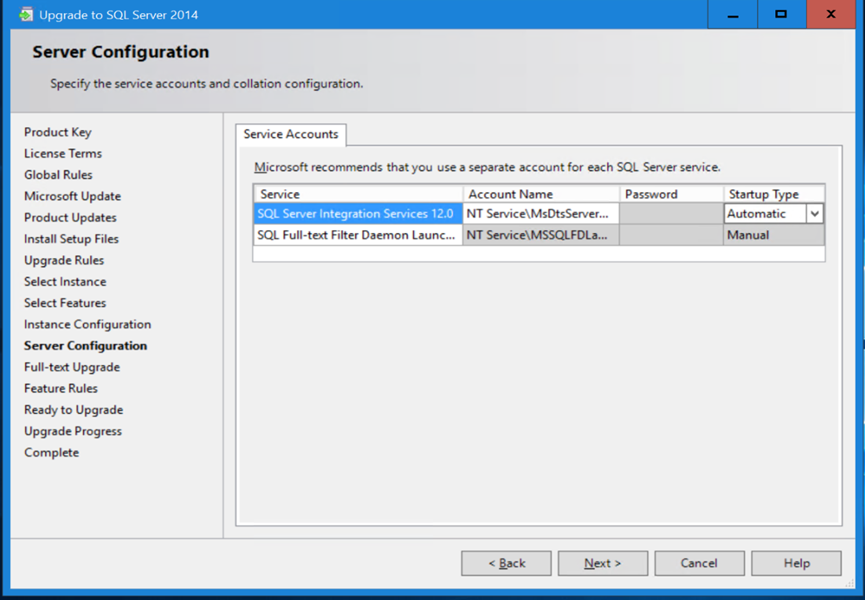The width and height of the screenshot is (865, 600).
Task: Select Upgrade Rules in the step list
Action: tap(64, 260)
